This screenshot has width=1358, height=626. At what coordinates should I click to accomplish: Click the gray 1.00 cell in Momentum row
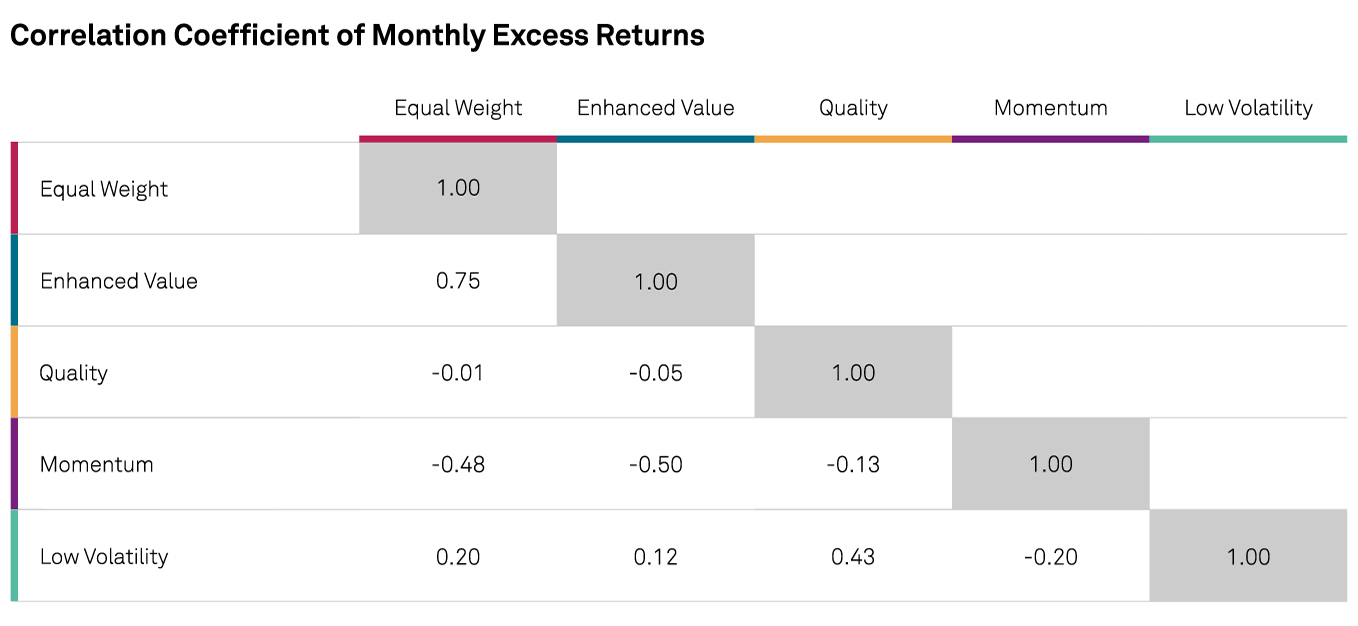point(1050,465)
